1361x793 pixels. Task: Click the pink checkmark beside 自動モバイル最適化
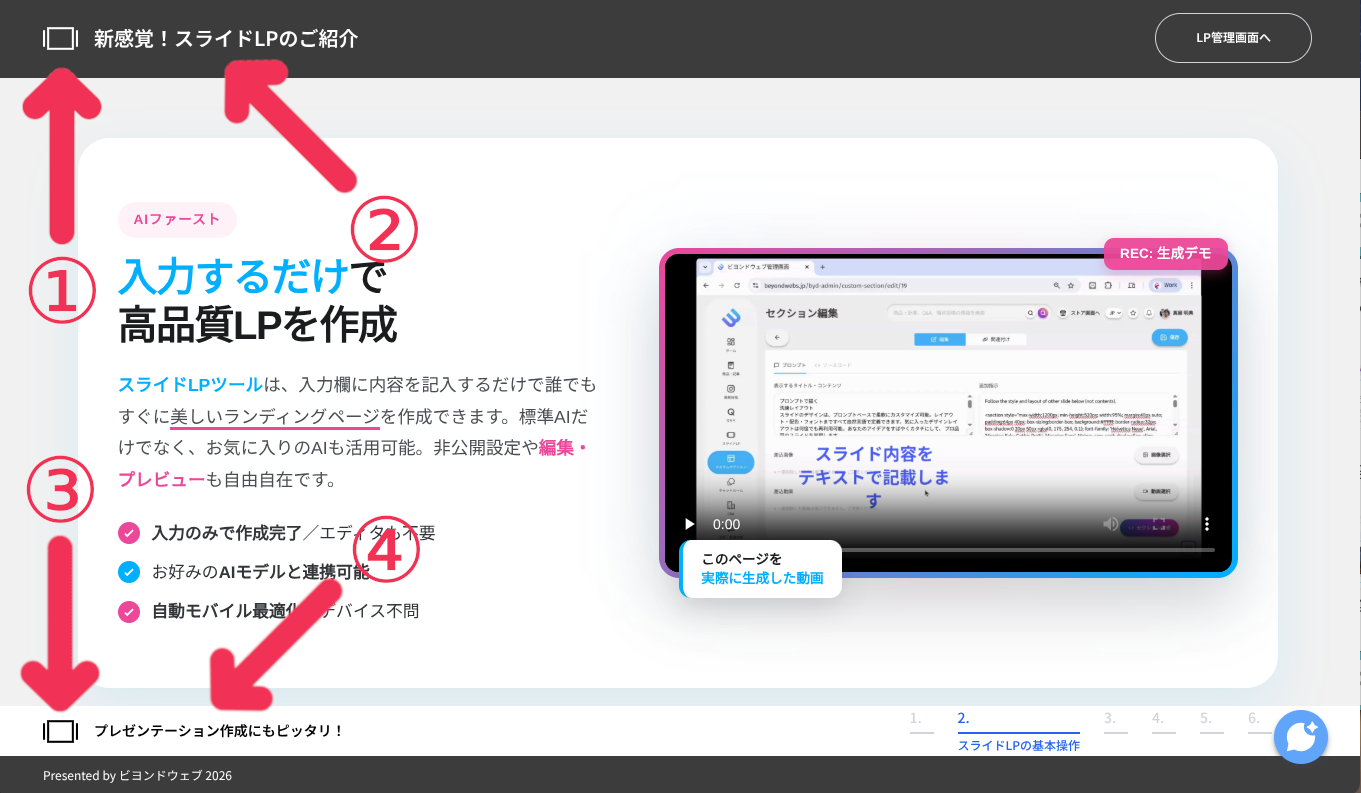[x=129, y=611]
